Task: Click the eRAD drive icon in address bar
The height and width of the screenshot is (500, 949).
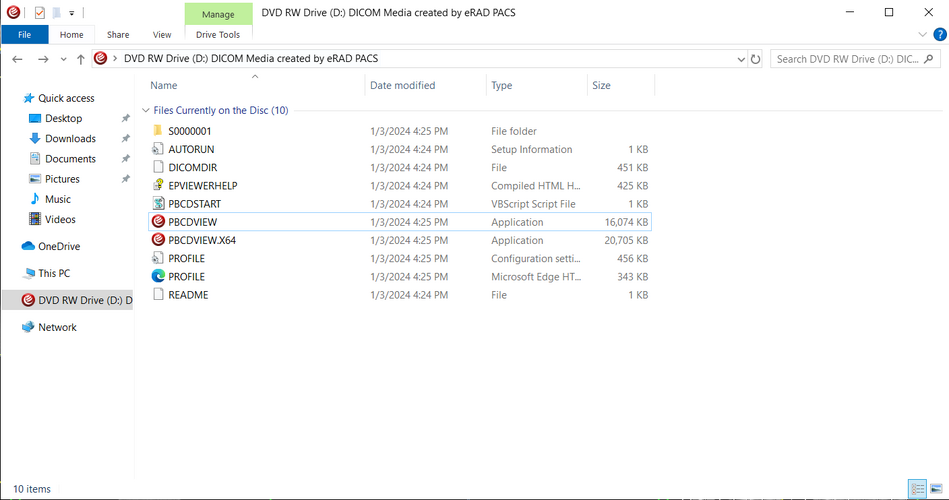Action: 100,58
